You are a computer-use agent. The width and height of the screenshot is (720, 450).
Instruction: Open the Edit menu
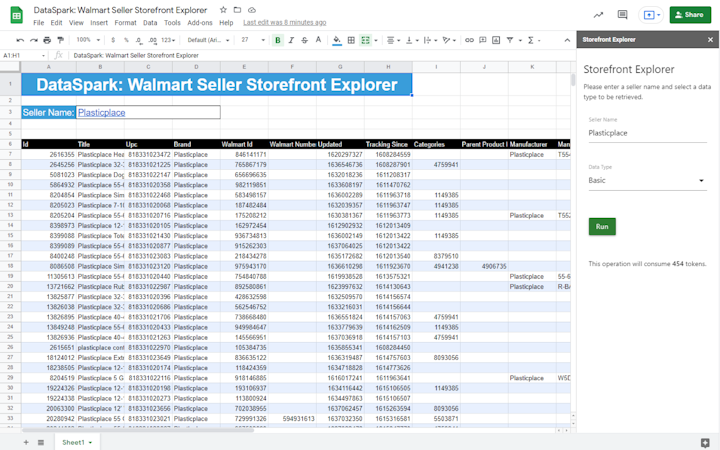click(x=56, y=22)
